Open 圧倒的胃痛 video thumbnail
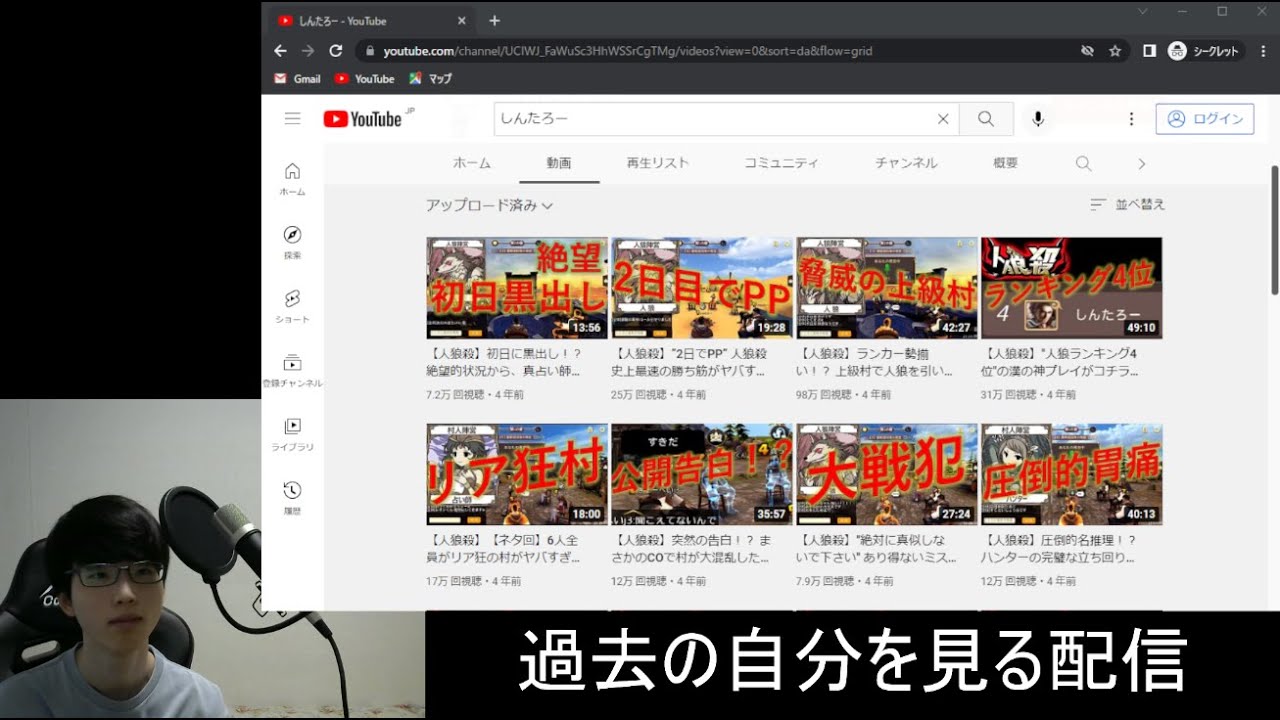 (x=1072, y=474)
